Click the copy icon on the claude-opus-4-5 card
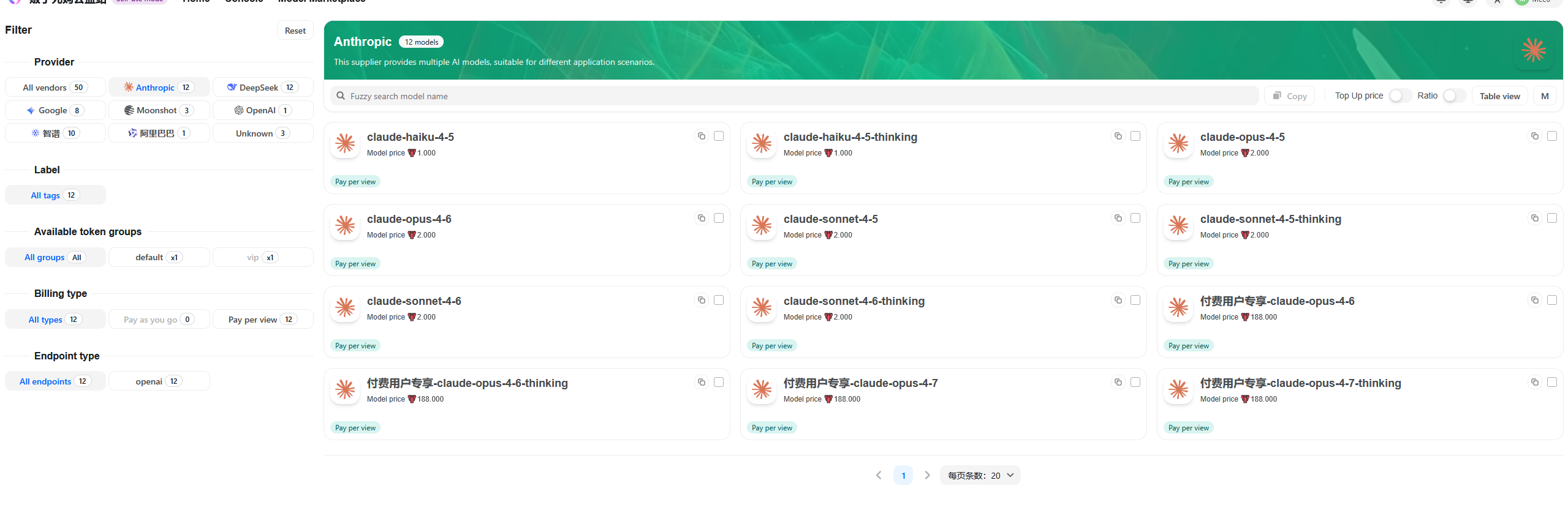1568x521 pixels. 1535,136
